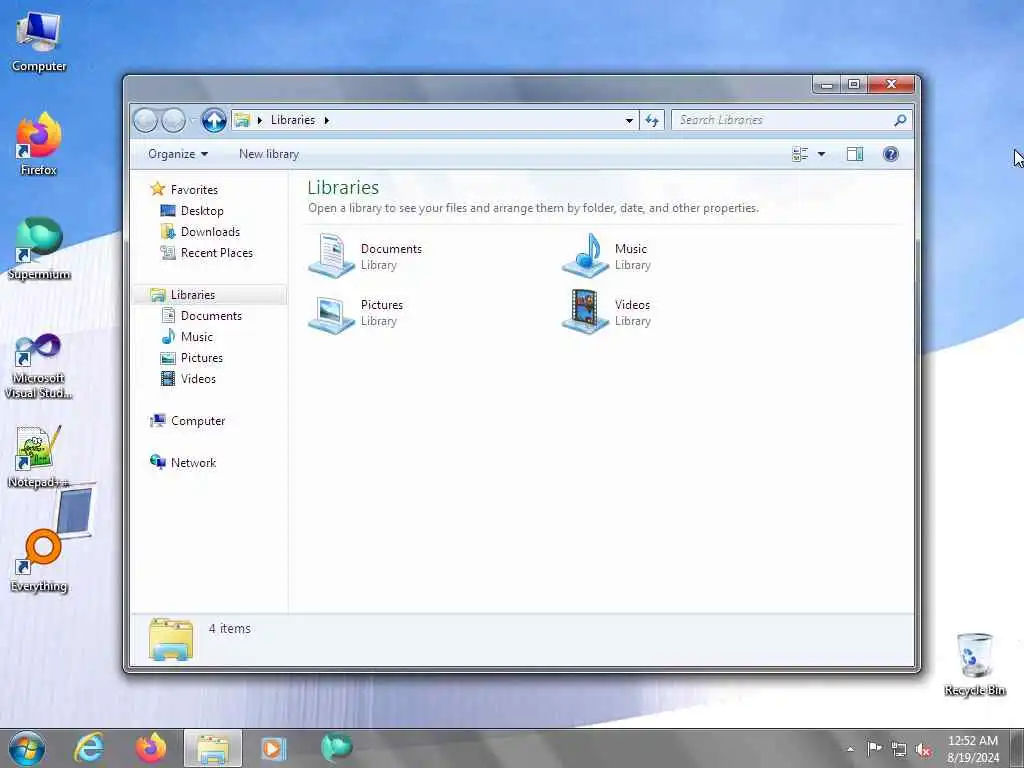Expand the arrow before Libraries in address bar
Screen dimensions: 1024x768
click(x=260, y=120)
